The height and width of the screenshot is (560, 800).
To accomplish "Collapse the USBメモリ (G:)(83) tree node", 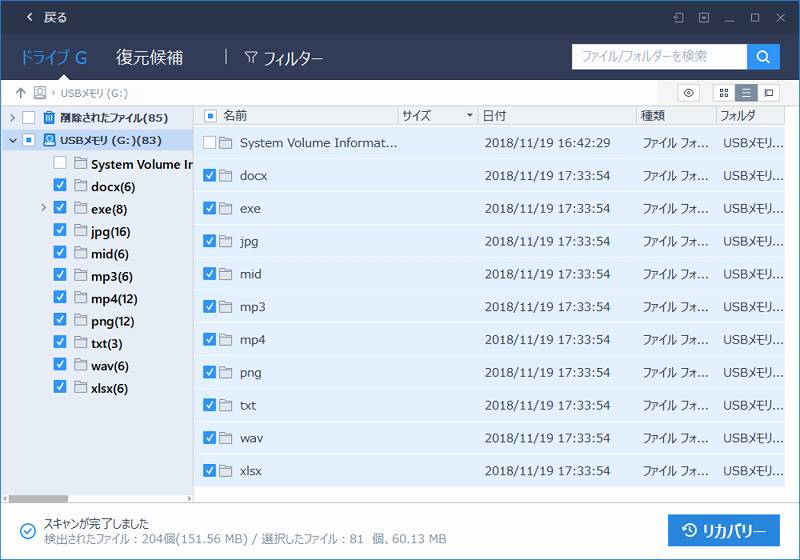I will click(x=12, y=140).
